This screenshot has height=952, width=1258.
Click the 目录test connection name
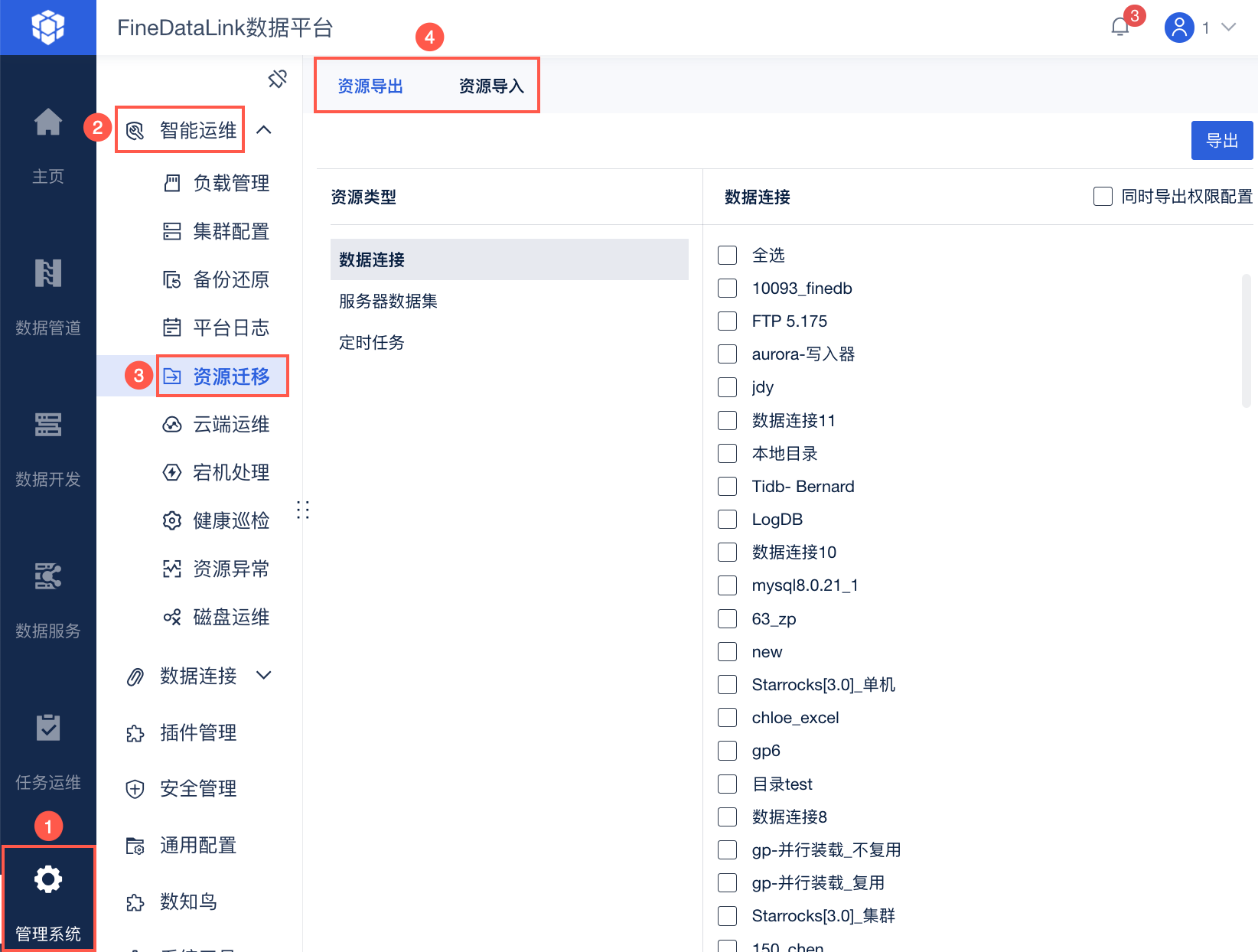coord(782,784)
